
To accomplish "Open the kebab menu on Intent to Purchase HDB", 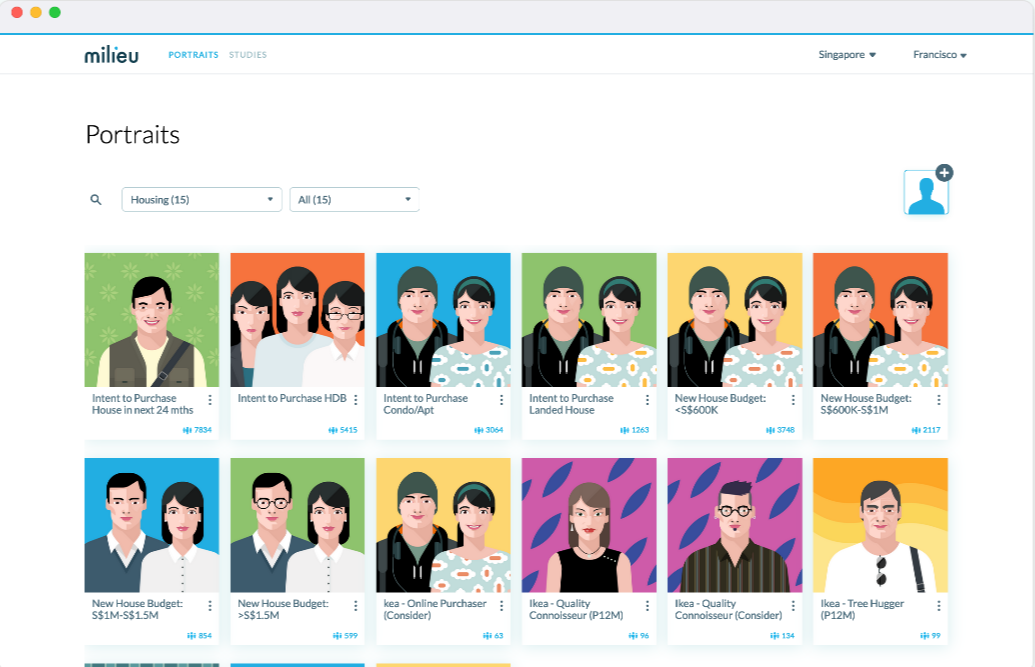I will [x=355, y=399].
